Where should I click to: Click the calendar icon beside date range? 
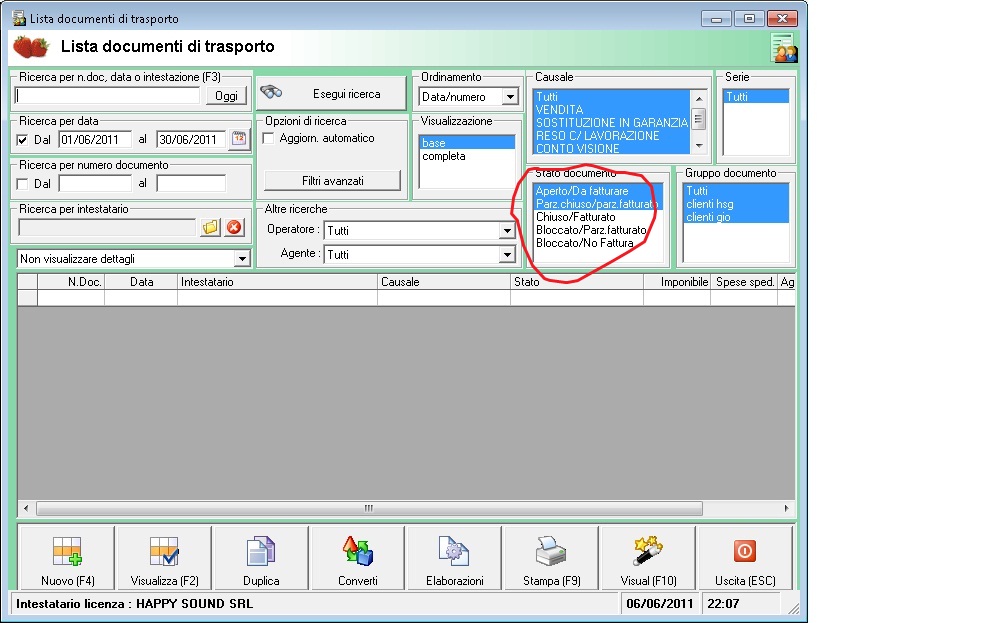[x=239, y=138]
